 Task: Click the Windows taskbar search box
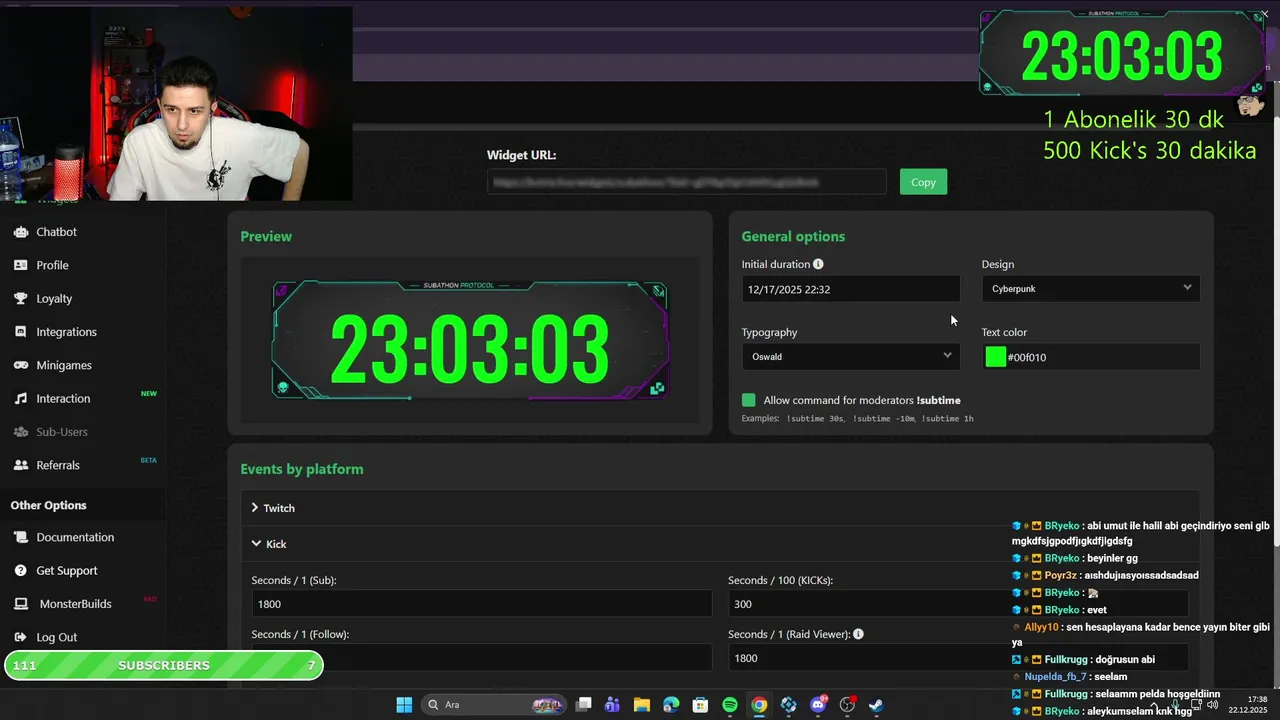click(x=493, y=705)
